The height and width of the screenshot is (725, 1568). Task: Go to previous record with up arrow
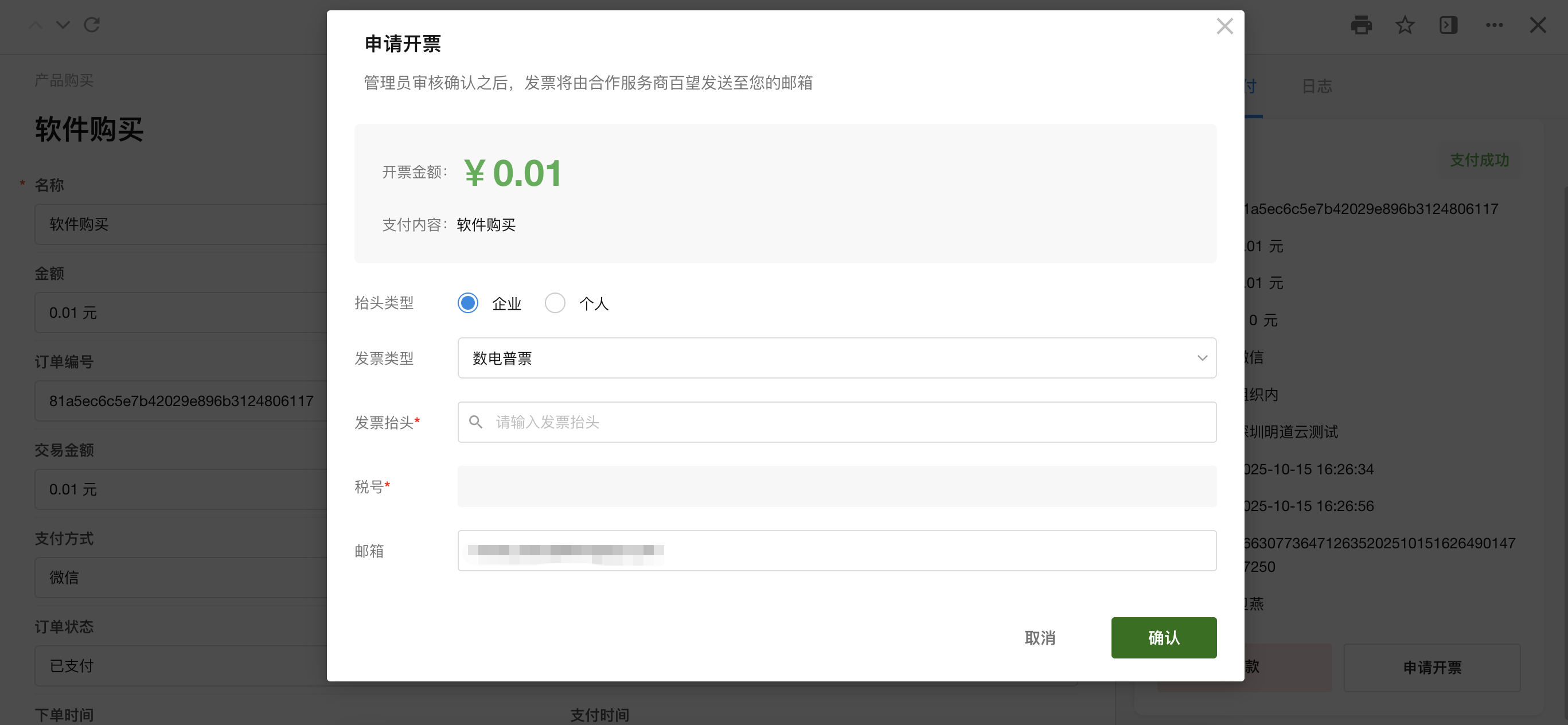click(x=36, y=25)
